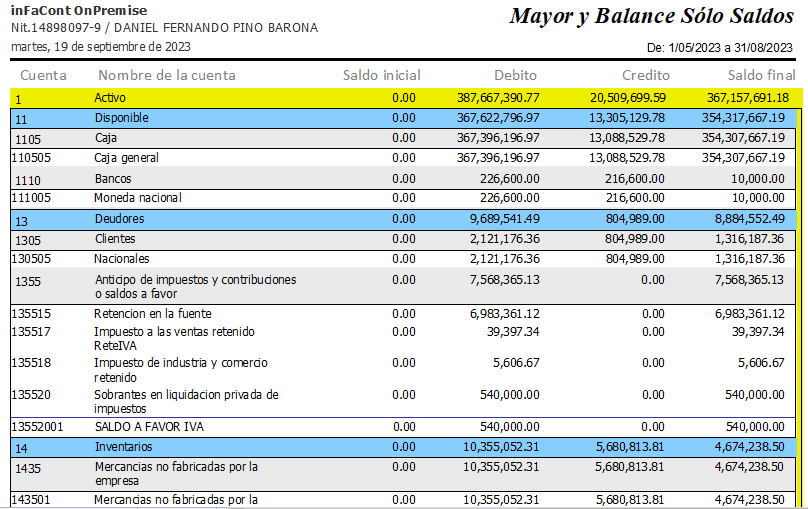Viewport: 808px width, 509px height.
Task: Click Inventarios credit 5,680,813.81
Action: tap(630, 447)
